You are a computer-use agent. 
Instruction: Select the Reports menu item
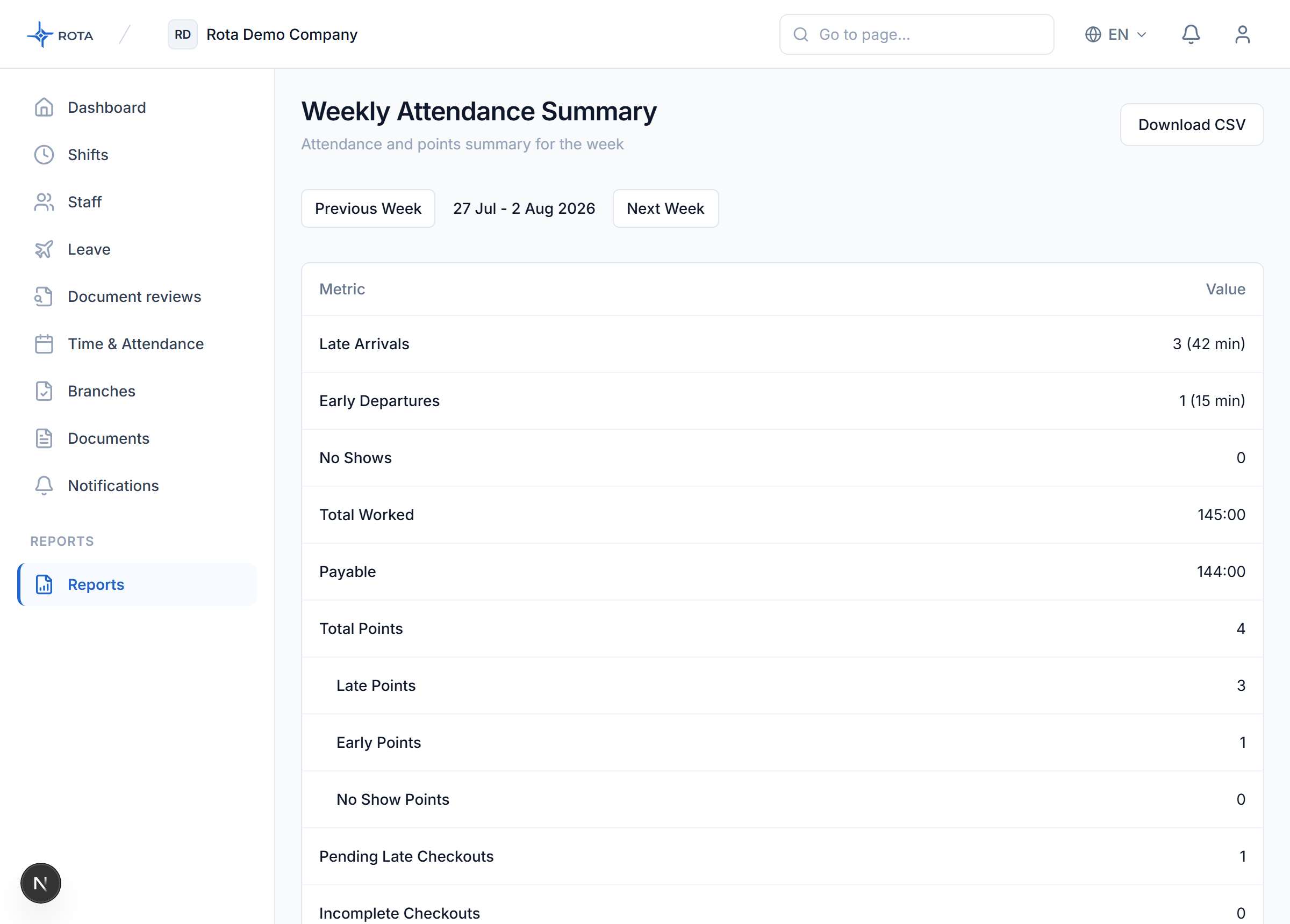pos(137,584)
